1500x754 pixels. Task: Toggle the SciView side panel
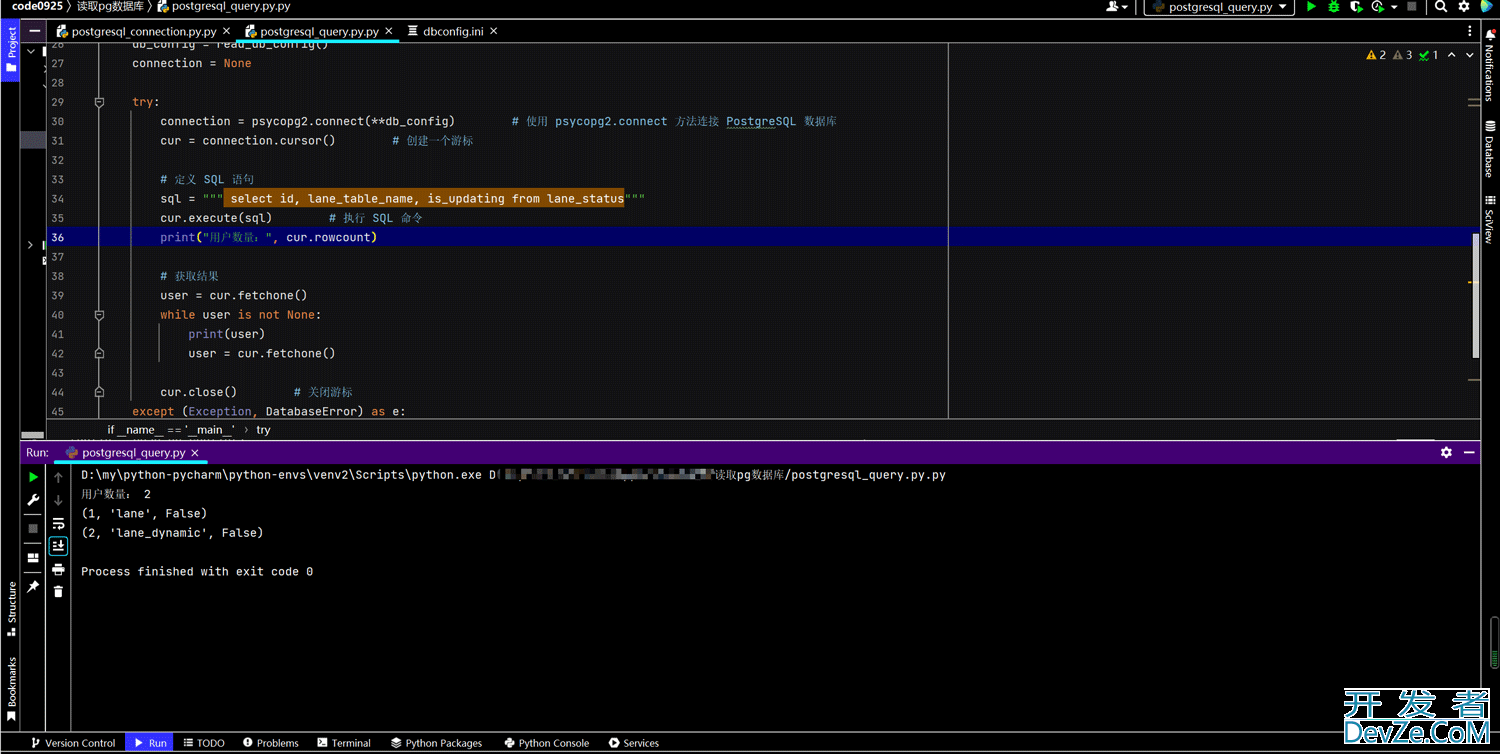[1489, 219]
